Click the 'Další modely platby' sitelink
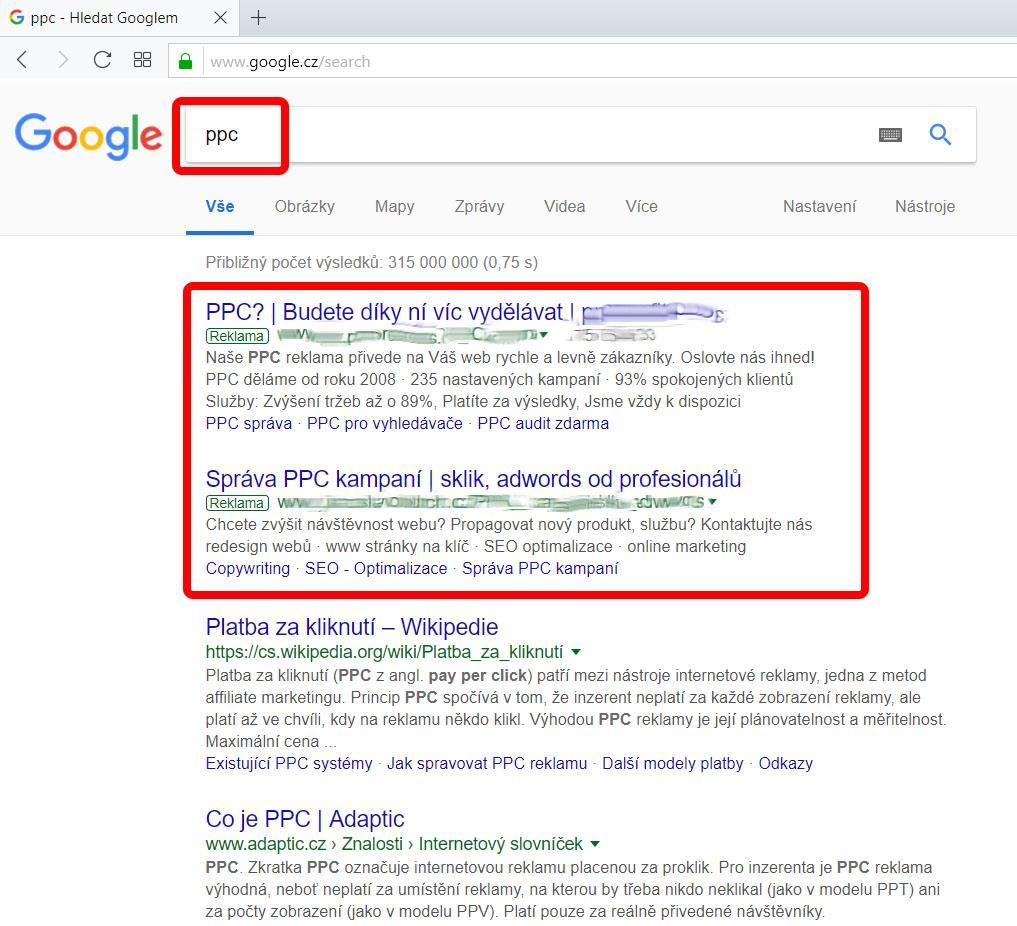 coord(673,763)
